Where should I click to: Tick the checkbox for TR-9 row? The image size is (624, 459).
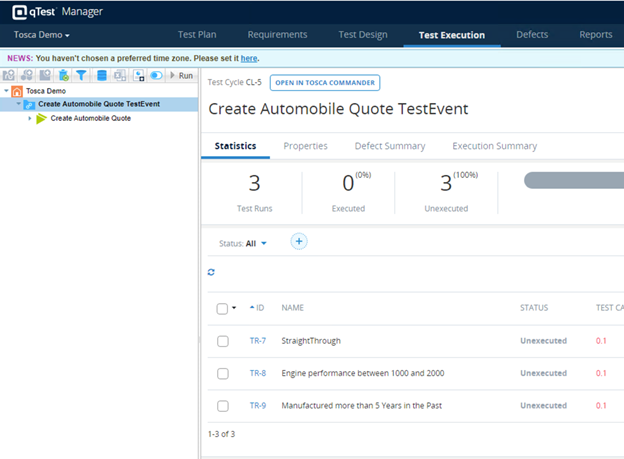222,405
